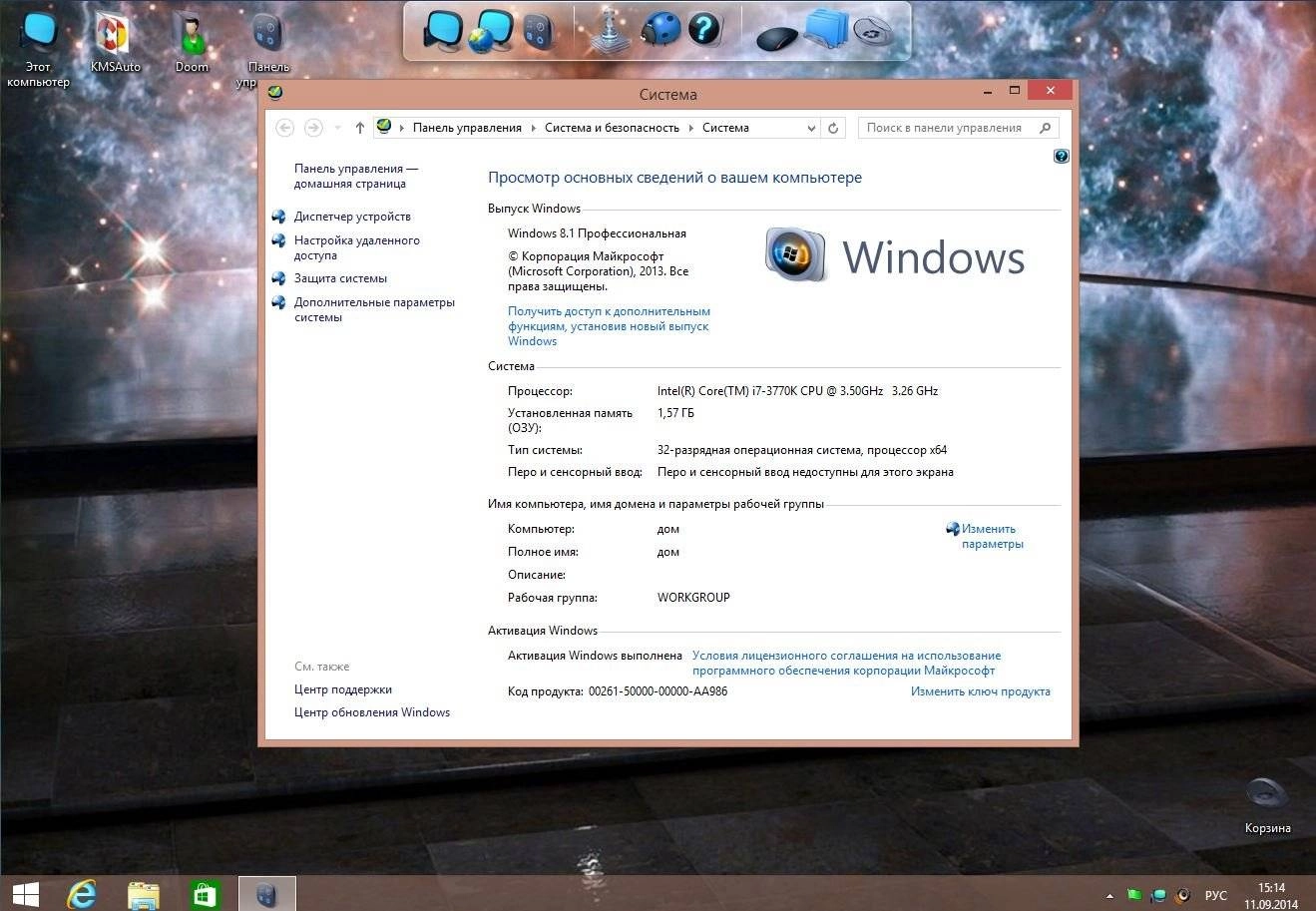Refresh the Система control panel page
Viewport: 1316px width, 911px height.
(834, 128)
